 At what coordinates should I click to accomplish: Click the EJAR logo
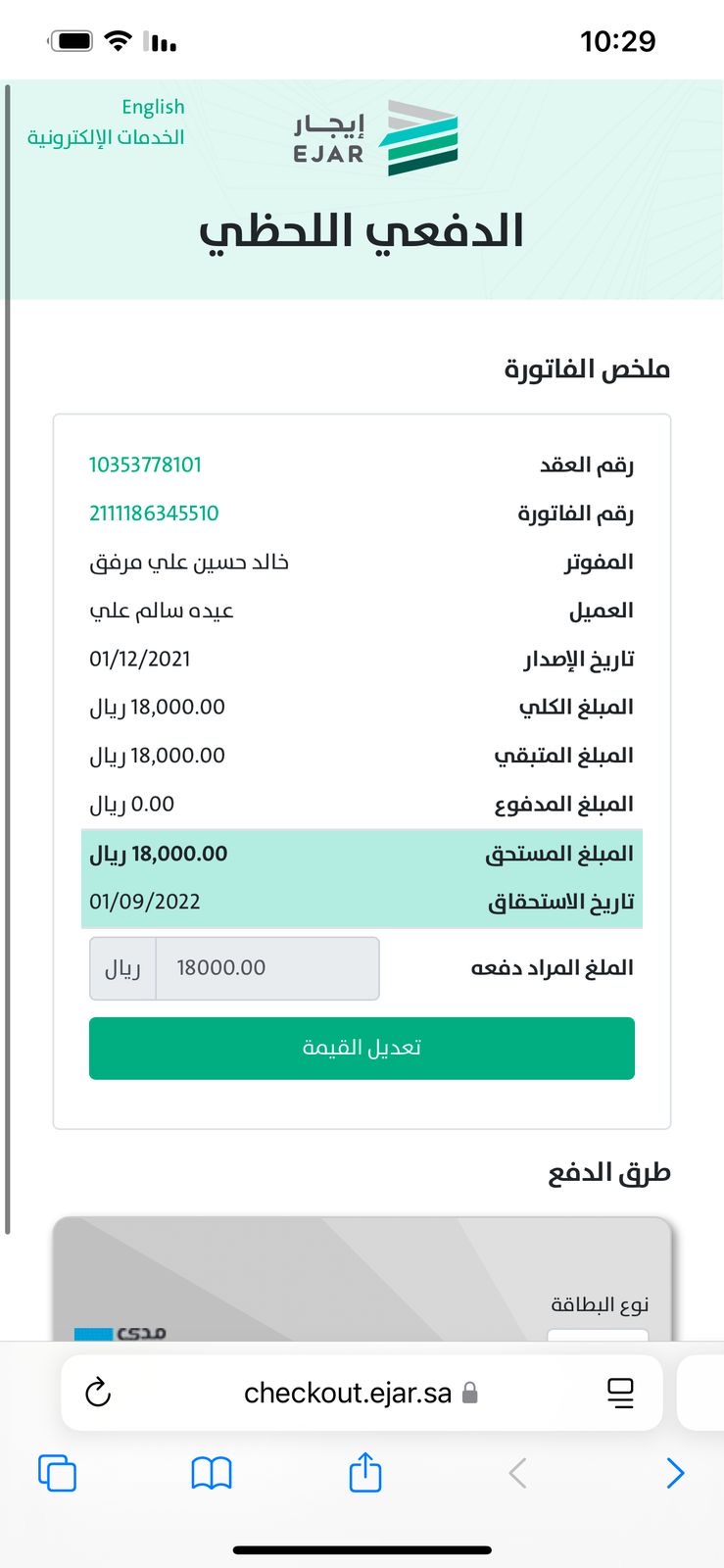pyautogui.click(x=375, y=138)
